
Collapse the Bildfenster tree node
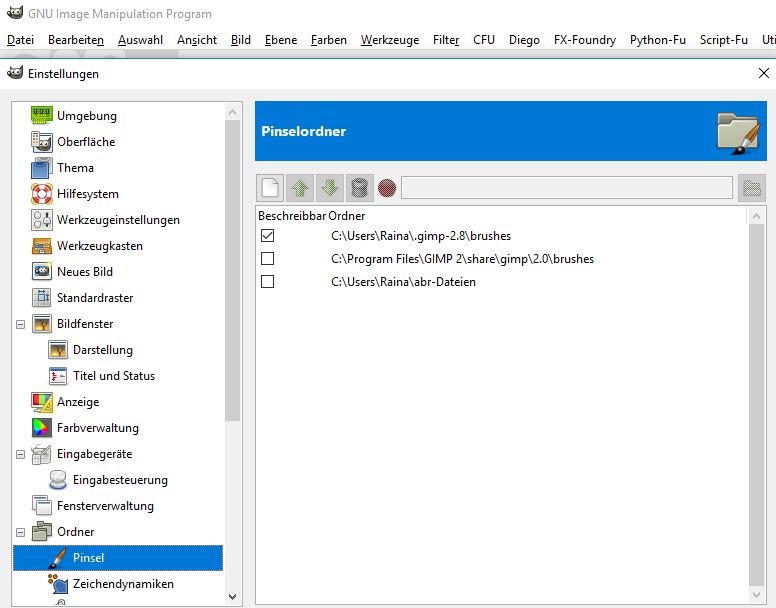point(20,325)
